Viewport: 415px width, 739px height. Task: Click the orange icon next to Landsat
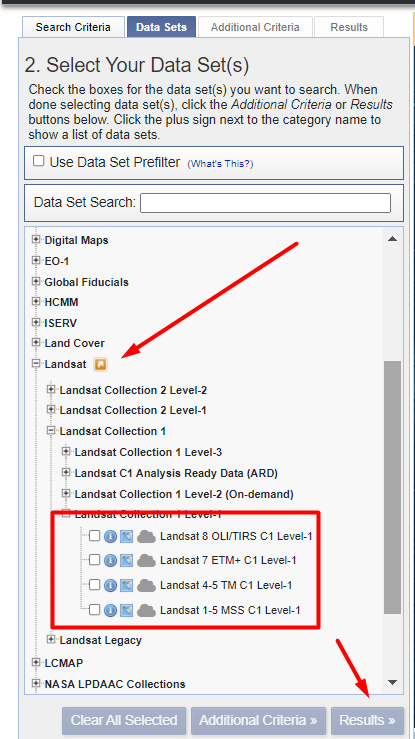pyautogui.click(x=100, y=364)
